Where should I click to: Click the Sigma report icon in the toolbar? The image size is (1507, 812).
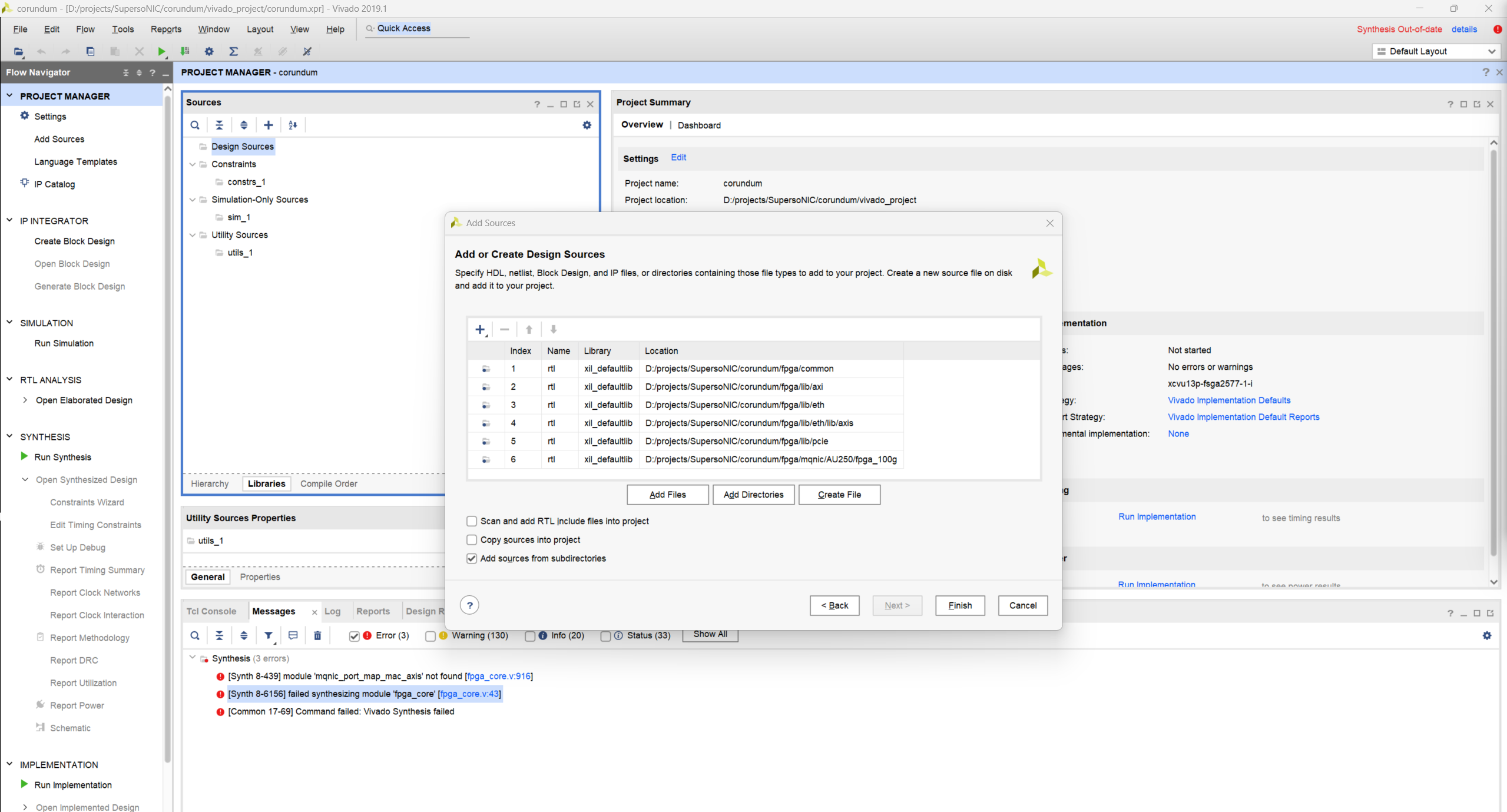tap(234, 51)
